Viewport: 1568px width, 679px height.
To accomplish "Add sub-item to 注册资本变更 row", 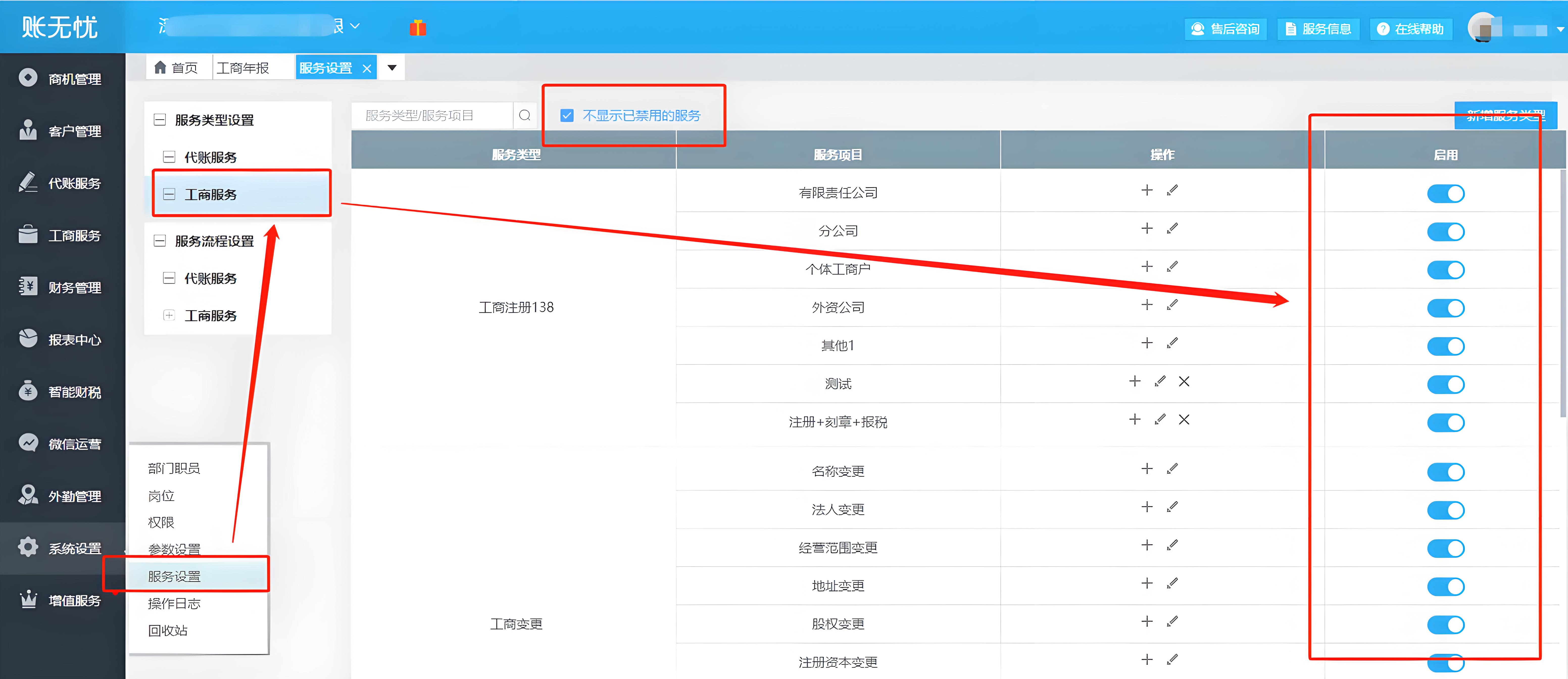I will click(x=1147, y=660).
